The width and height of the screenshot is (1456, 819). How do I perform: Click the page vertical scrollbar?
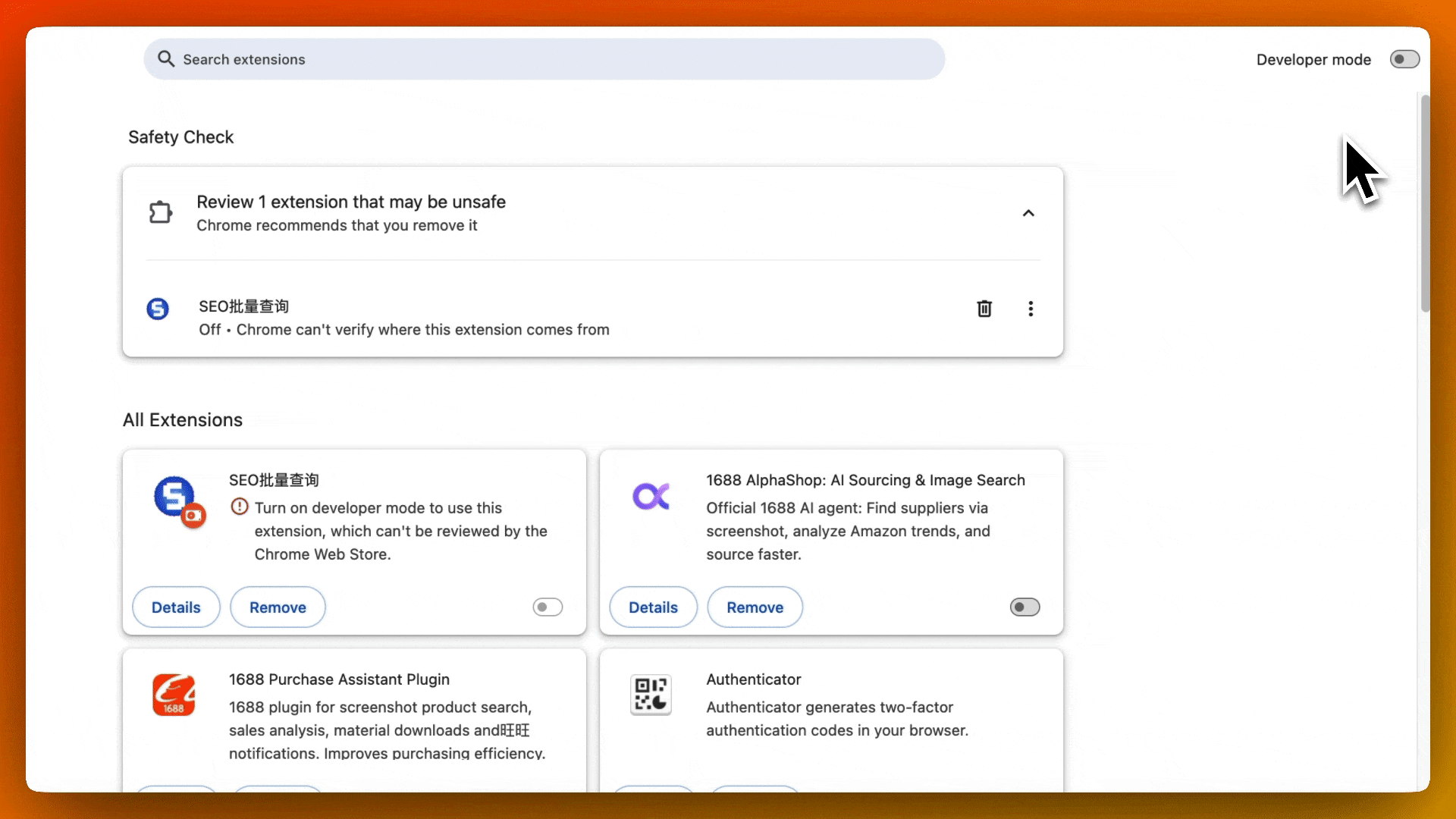1425,203
